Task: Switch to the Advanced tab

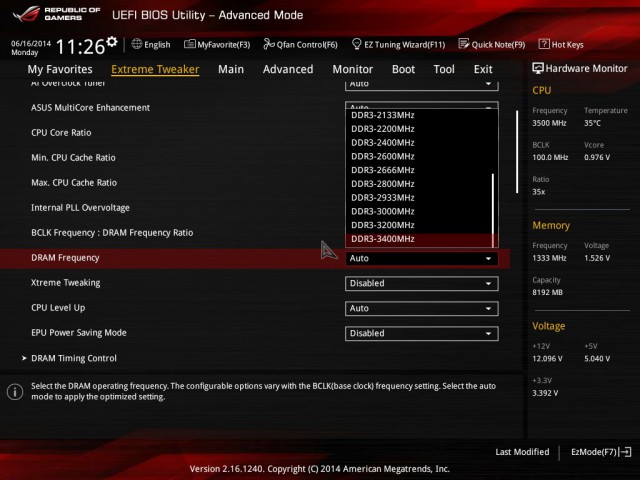Action: pyautogui.click(x=288, y=69)
